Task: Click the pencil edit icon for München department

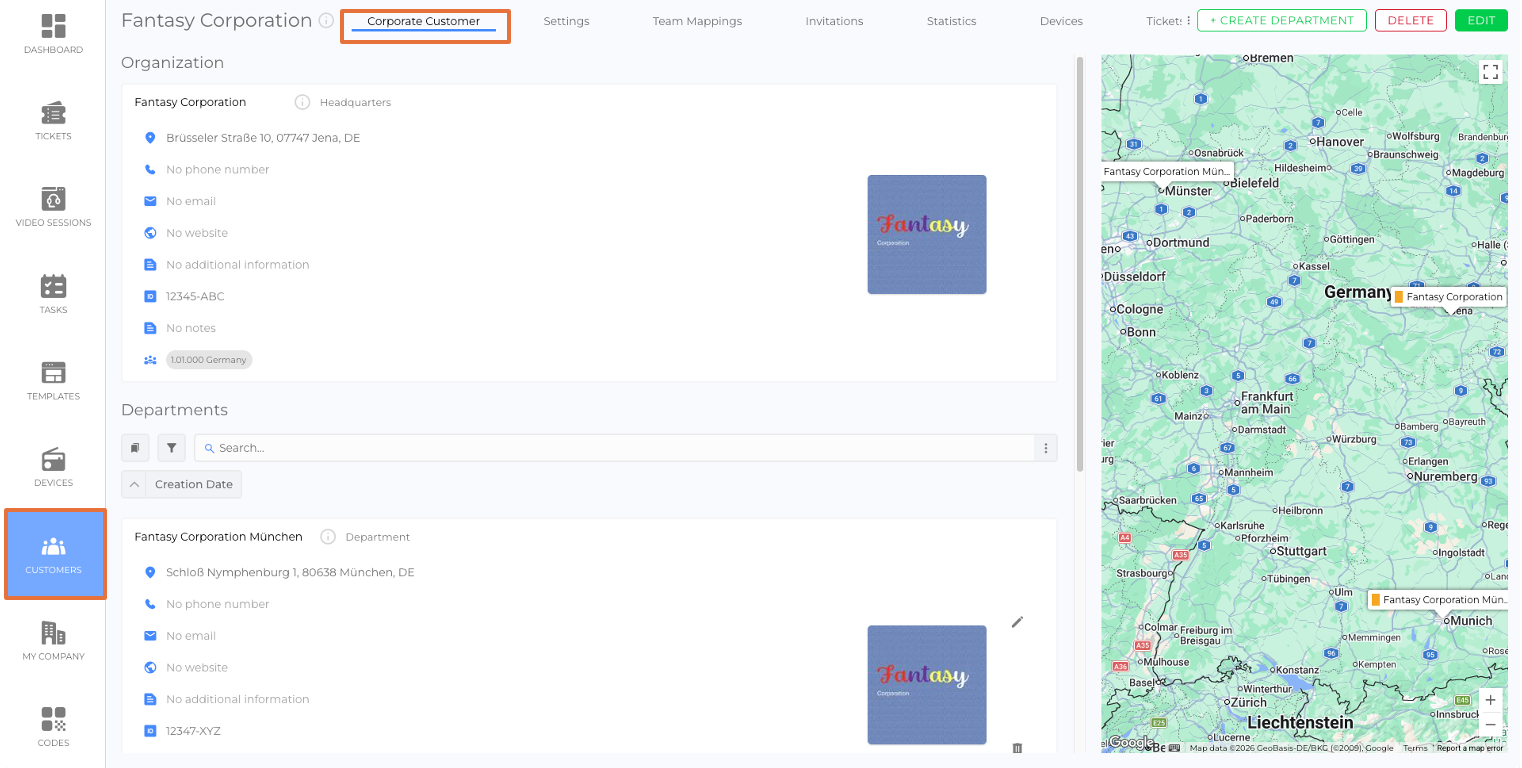Action: tap(1017, 622)
